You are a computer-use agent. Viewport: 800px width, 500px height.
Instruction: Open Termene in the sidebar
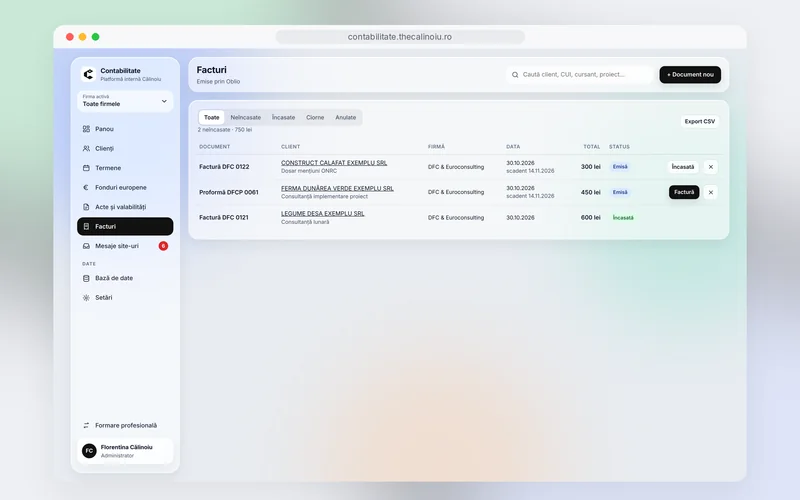point(125,168)
